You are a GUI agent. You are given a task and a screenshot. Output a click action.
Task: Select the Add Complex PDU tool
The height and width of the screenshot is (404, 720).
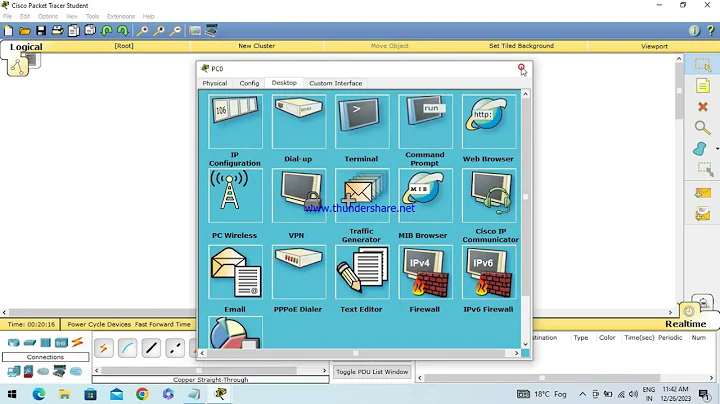tap(703, 214)
